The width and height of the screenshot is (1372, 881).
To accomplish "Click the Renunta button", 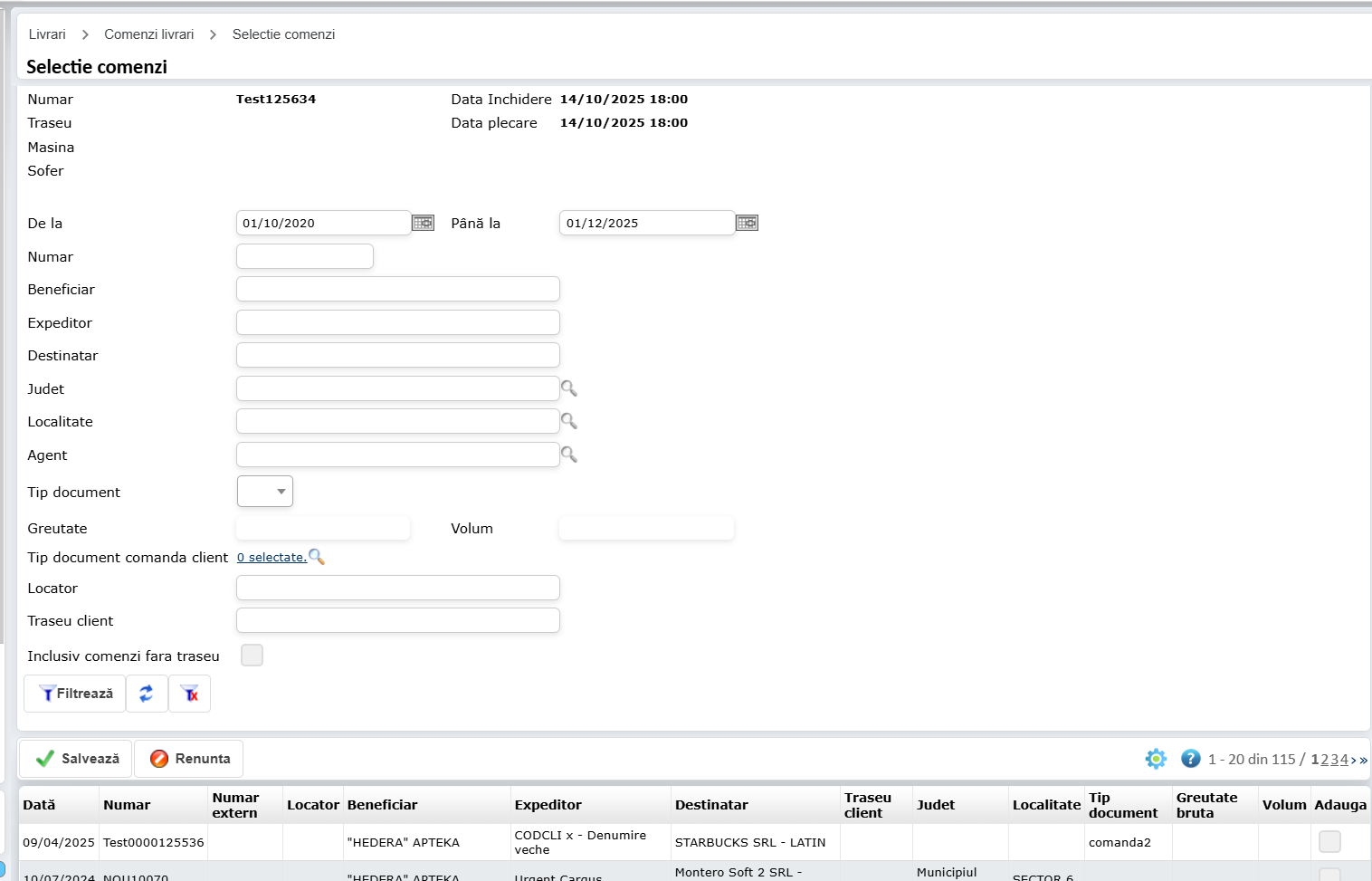I will pyautogui.click(x=189, y=759).
